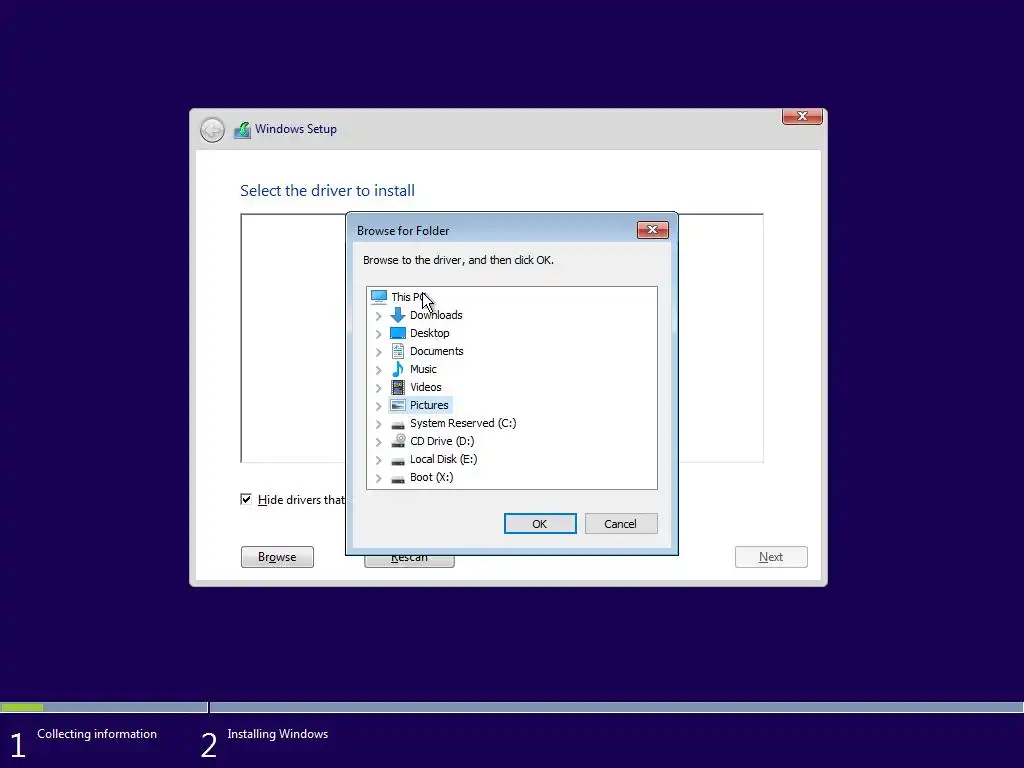Click the Next button in Windows Setup
The image size is (1024, 768).
pos(771,557)
